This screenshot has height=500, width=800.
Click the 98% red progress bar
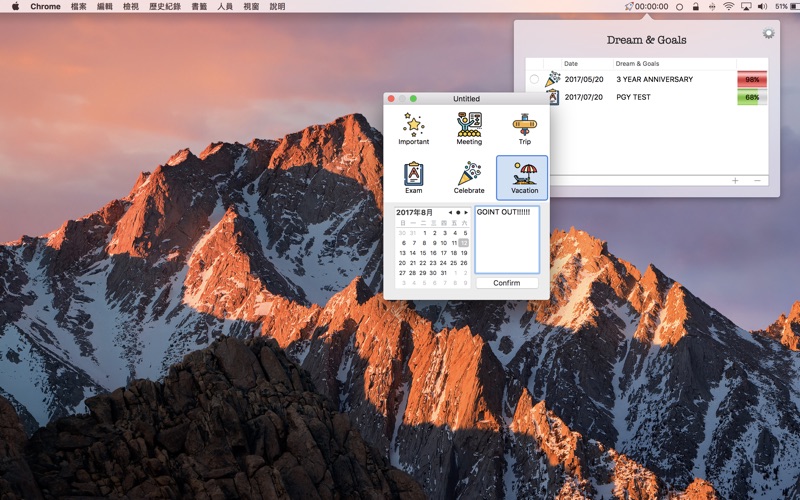pos(751,79)
